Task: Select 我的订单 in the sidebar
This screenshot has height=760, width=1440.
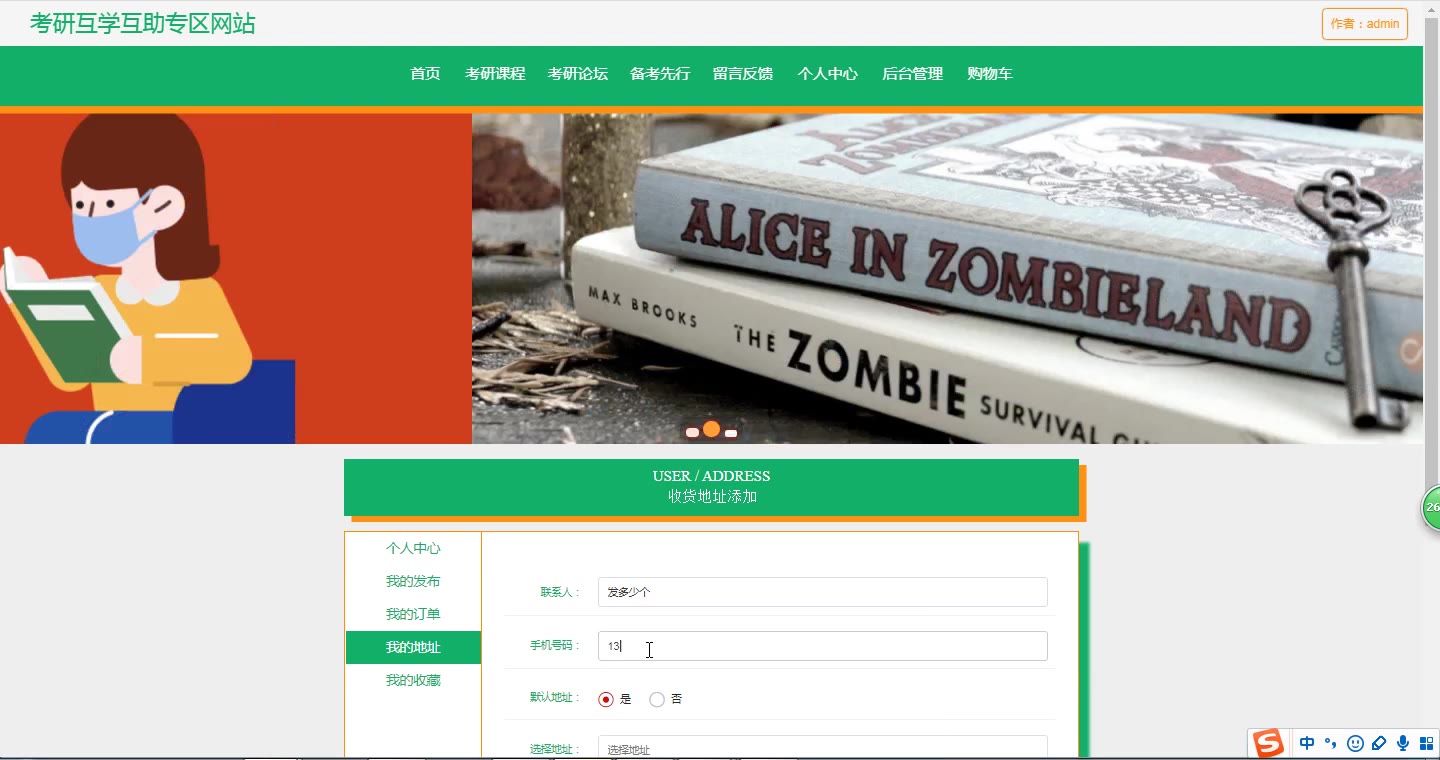Action: 413,614
